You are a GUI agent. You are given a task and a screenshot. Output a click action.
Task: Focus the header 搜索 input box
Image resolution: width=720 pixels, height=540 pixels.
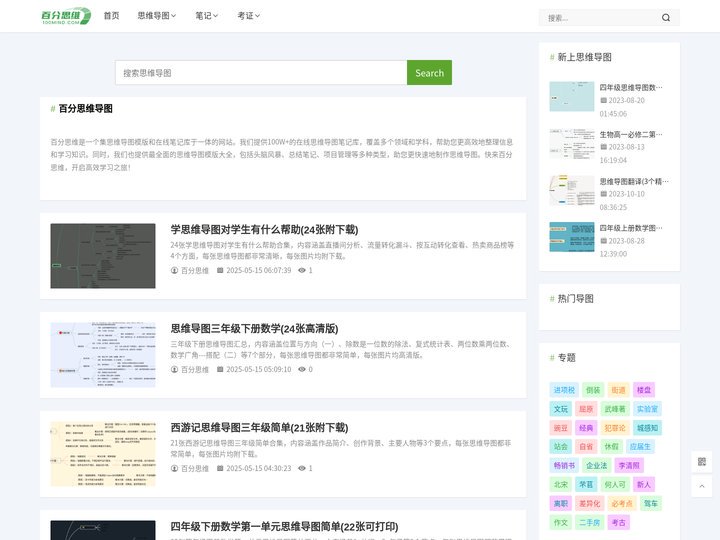click(602, 18)
